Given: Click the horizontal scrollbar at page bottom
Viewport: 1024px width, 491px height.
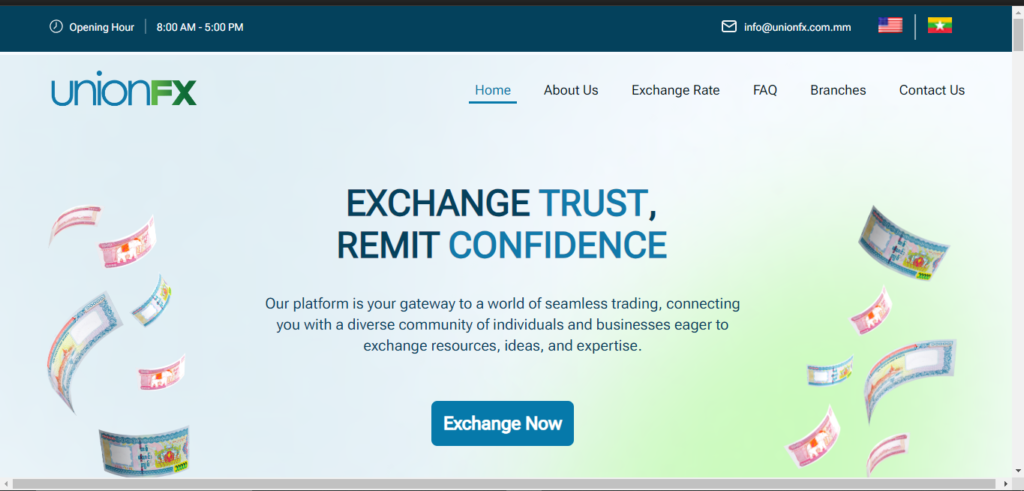Looking at the screenshot, I should 500,484.
